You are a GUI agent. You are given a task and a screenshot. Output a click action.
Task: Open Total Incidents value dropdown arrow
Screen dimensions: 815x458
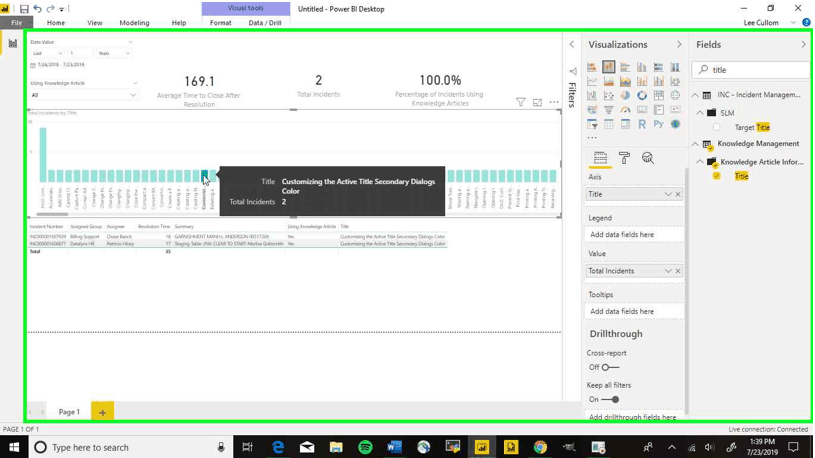click(668, 271)
